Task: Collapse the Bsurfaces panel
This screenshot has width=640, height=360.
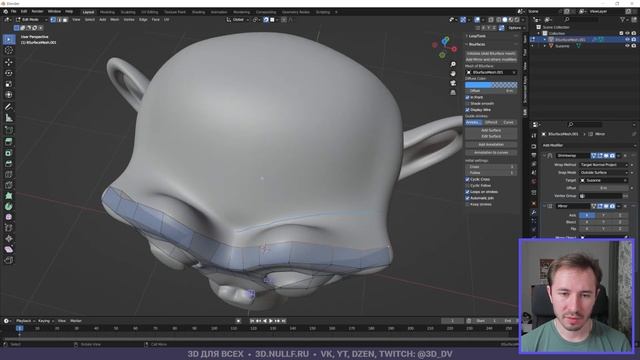Action: [x=467, y=44]
